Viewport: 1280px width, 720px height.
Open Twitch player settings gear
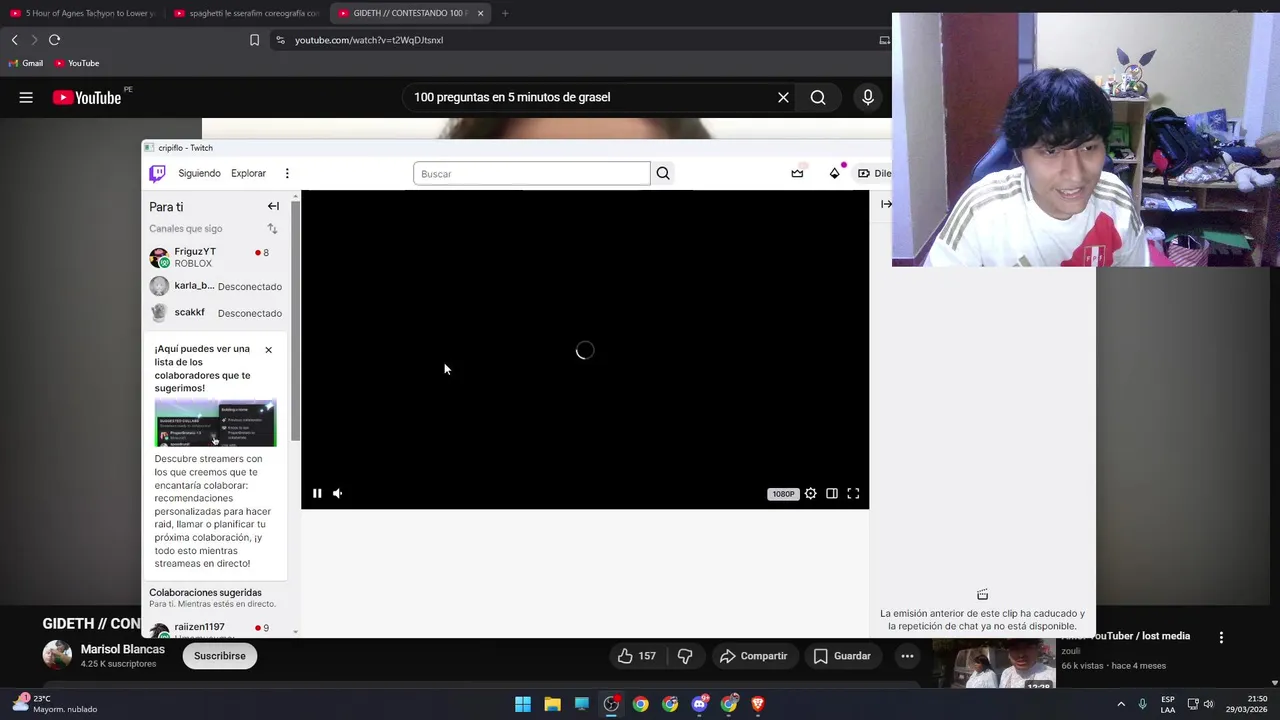point(811,493)
